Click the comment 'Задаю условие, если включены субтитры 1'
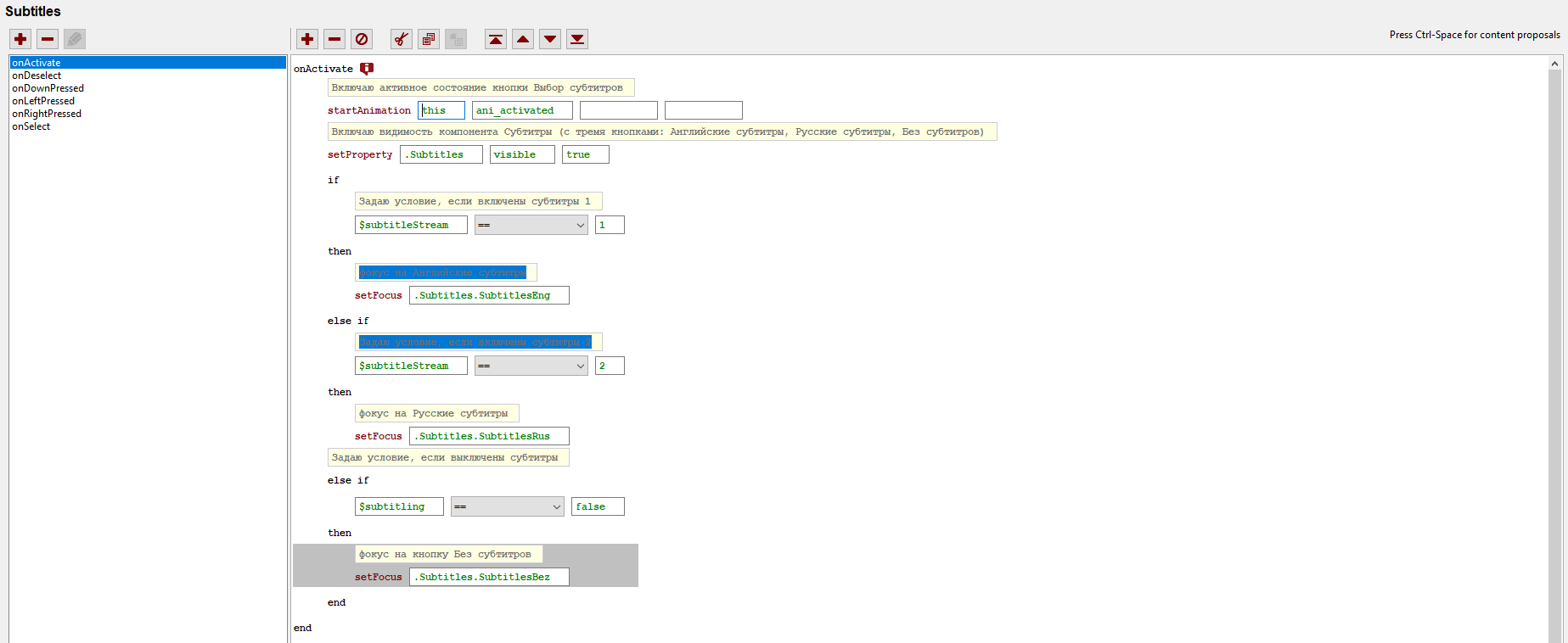Image resolution: width=1568 pixels, height=643 pixels. coord(479,201)
